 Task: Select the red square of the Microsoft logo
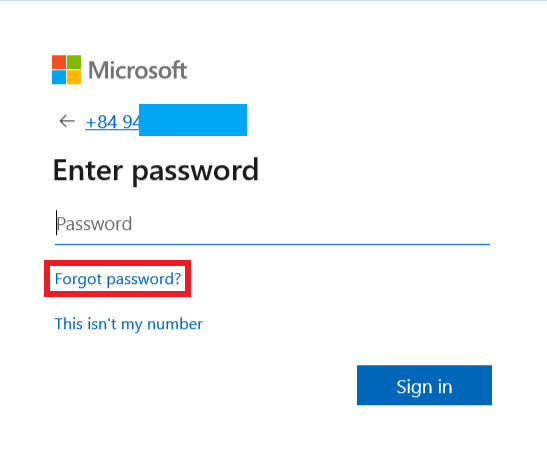click(59, 62)
